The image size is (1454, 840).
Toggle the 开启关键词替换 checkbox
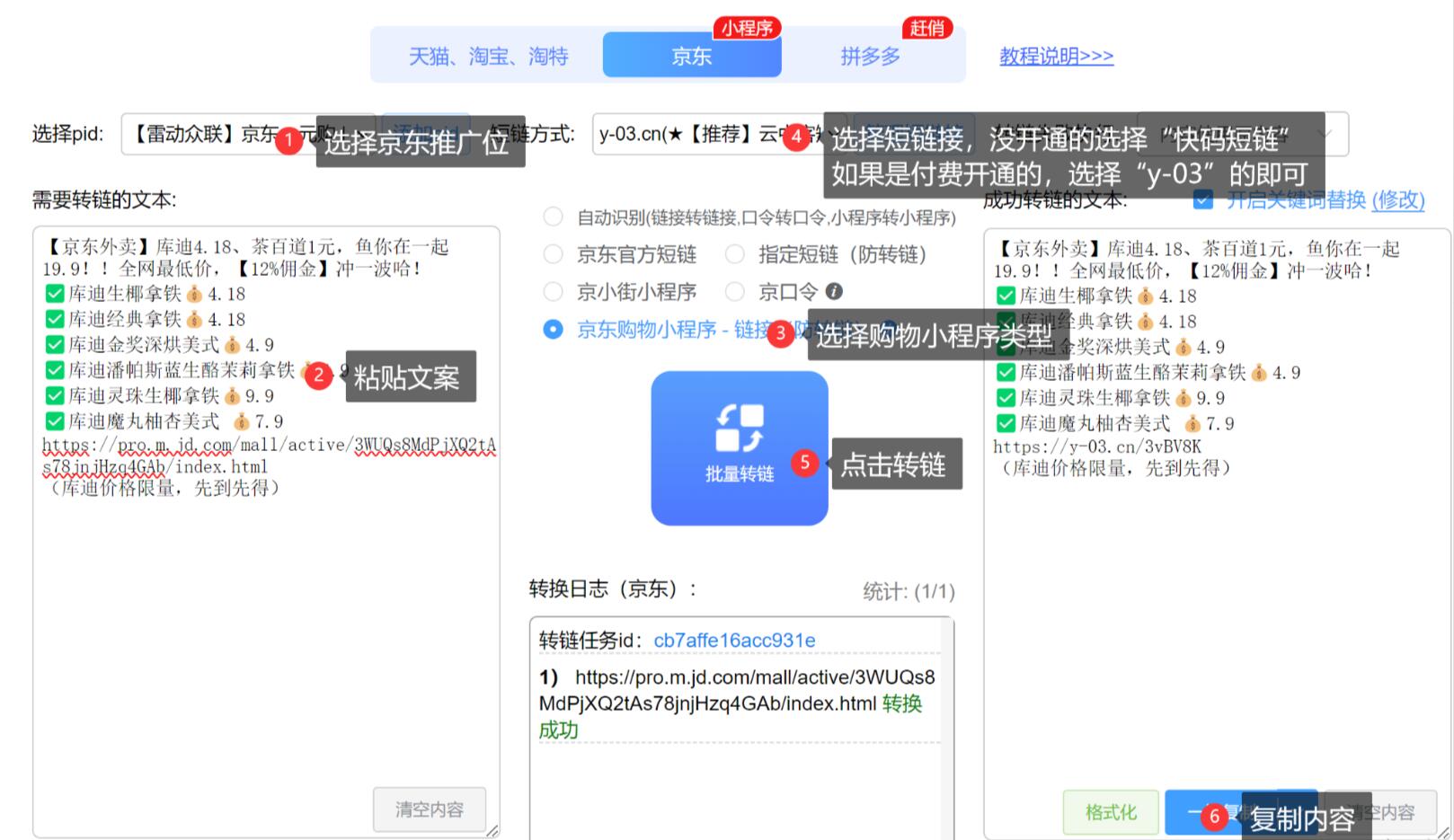(1203, 199)
